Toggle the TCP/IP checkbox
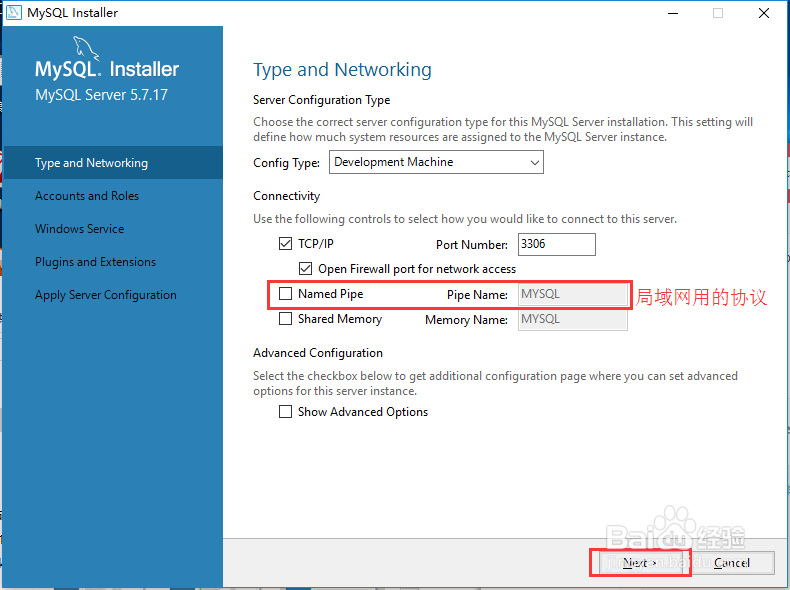The width and height of the screenshot is (790, 590). point(285,244)
